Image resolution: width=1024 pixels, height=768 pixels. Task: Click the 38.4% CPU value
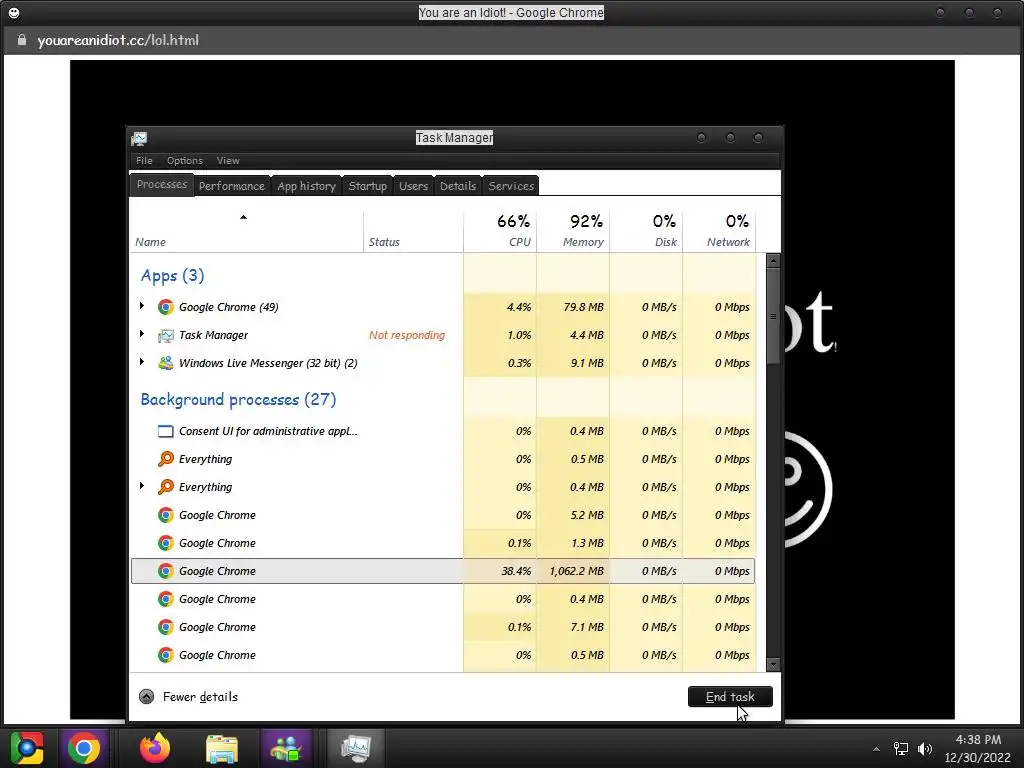click(x=516, y=571)
